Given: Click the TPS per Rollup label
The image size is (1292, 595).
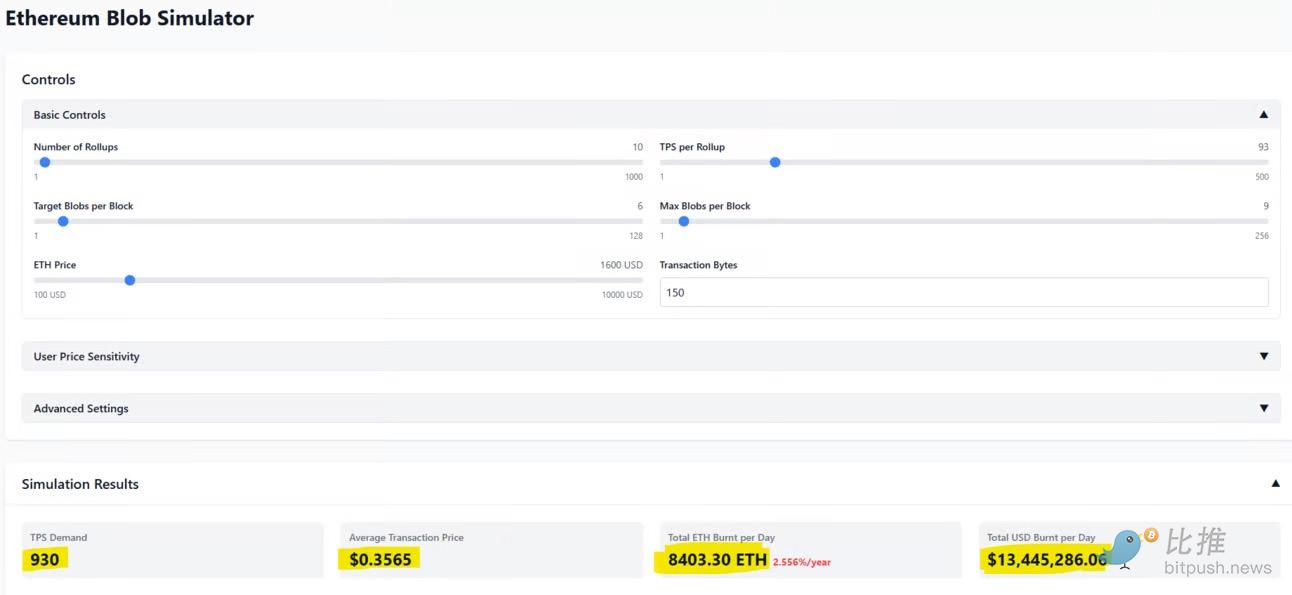Looking at the screenshot, I should [x=692, y=147].
